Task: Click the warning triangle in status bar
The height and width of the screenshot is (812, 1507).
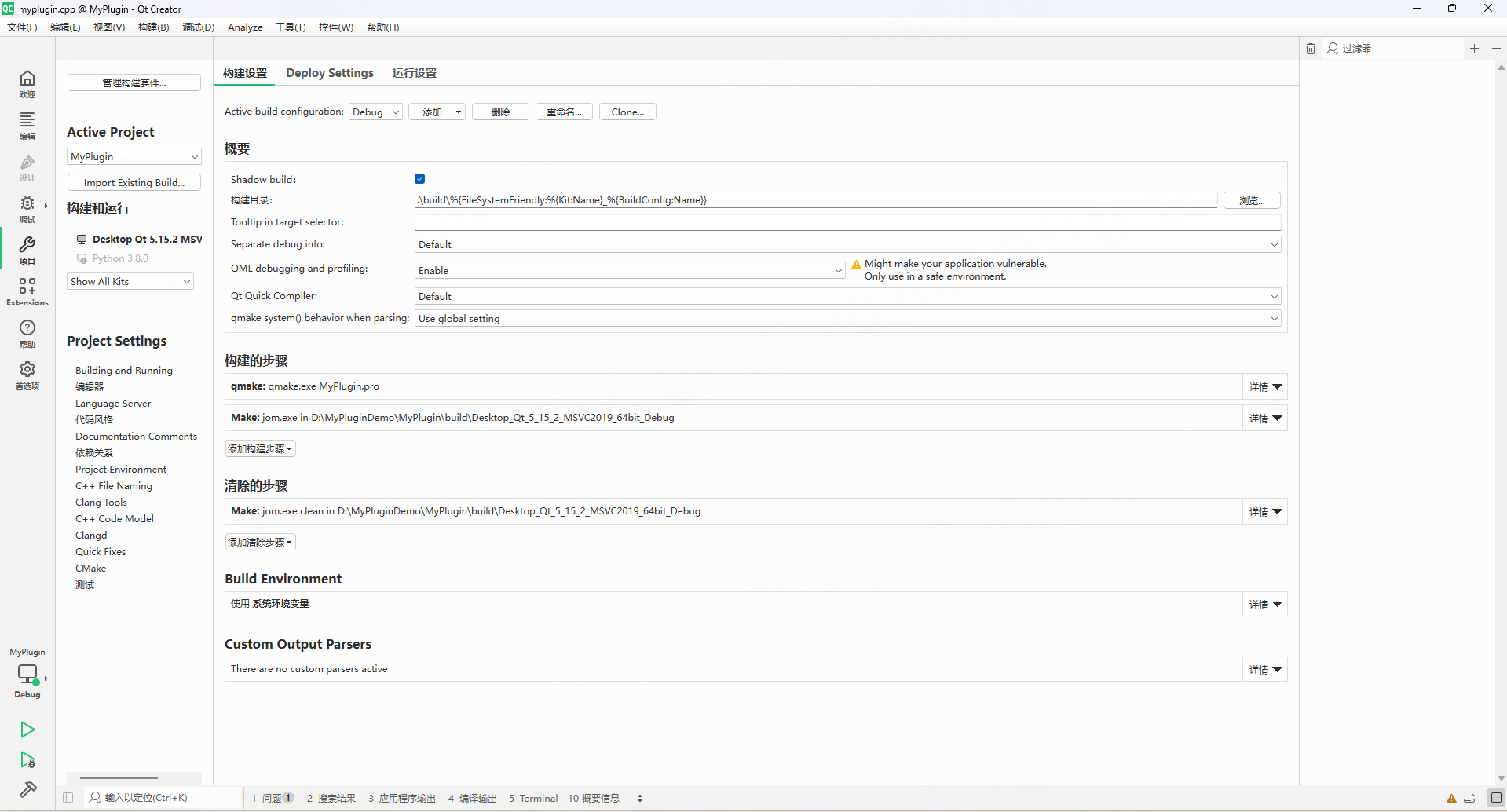Action: pyautogui.click(x=1451, y=799)
